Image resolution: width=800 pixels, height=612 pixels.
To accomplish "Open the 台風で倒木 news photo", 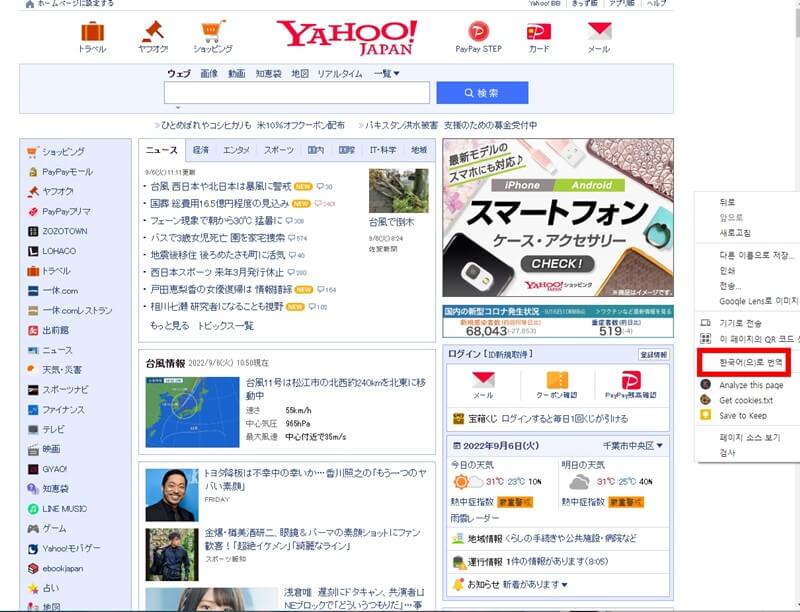I will 398,191.
